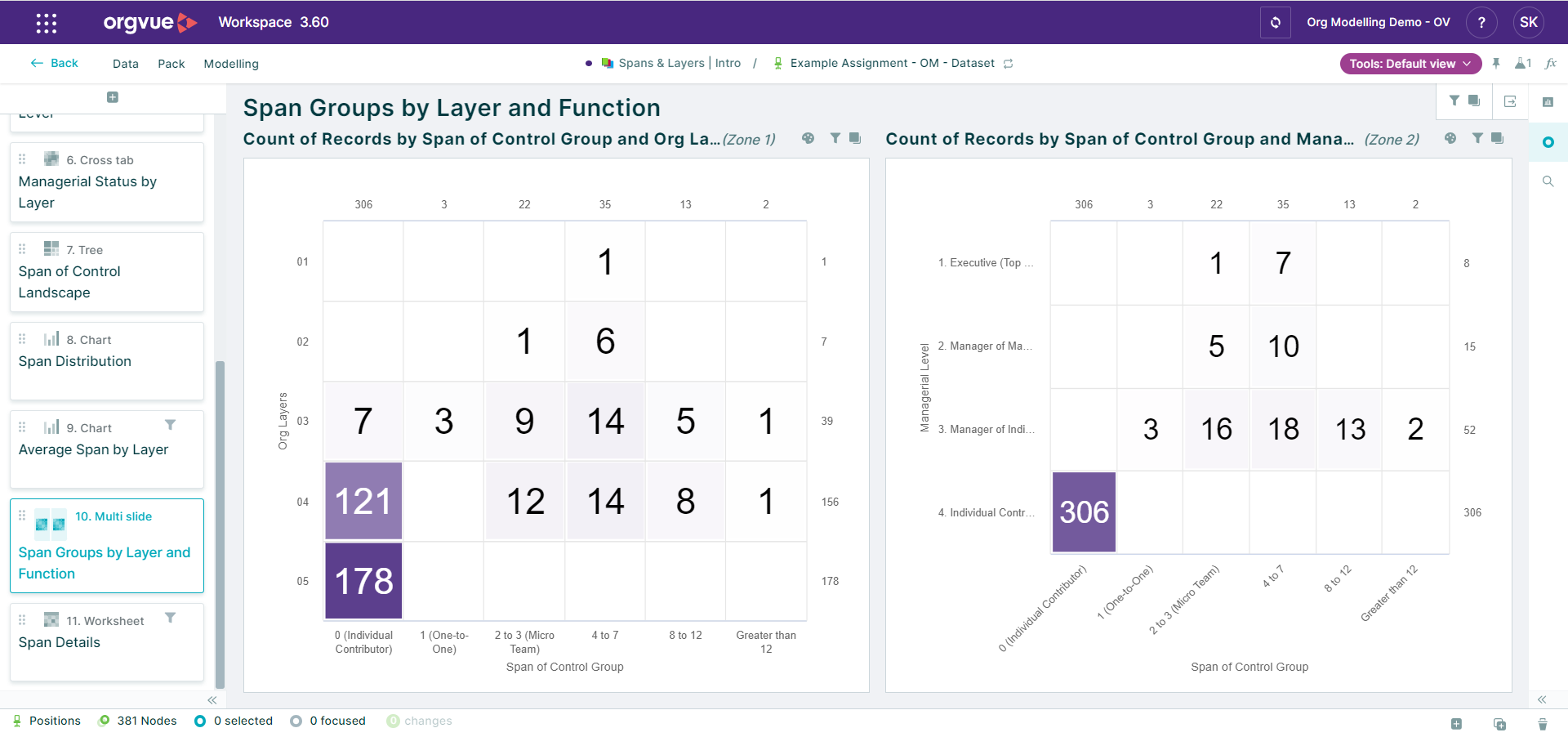
Task: Click the 10 cell in Manager of Managers row
Action: (x=1283, y=346)
